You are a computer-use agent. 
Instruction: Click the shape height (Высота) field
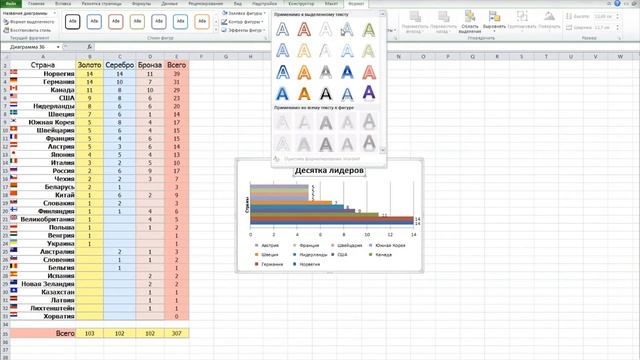603,16
